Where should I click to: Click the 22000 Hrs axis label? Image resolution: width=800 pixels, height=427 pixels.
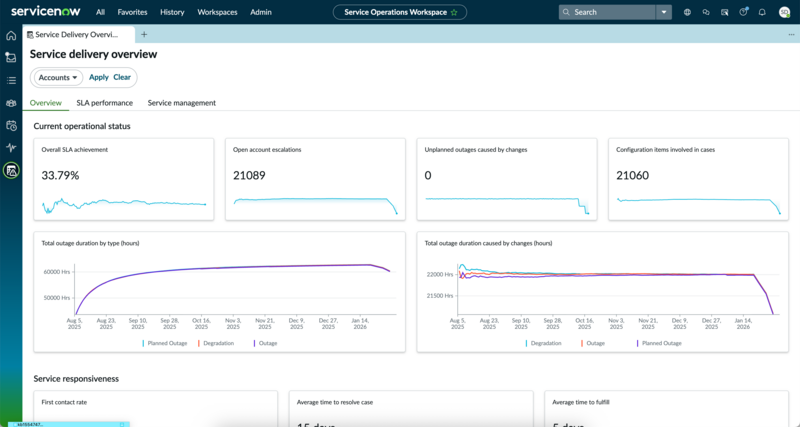[x=440, y=274]
